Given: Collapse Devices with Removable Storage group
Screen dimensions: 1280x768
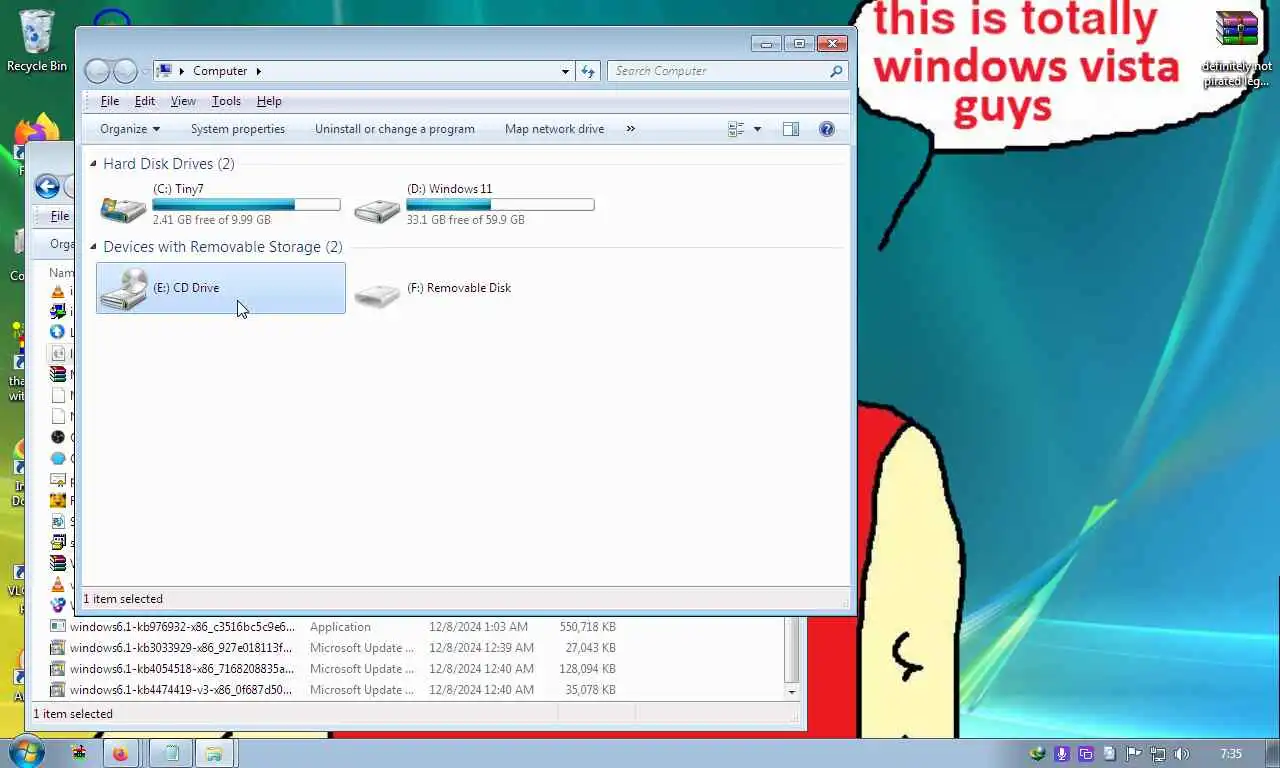Looking at the screenshot, I should click(93, 247).
